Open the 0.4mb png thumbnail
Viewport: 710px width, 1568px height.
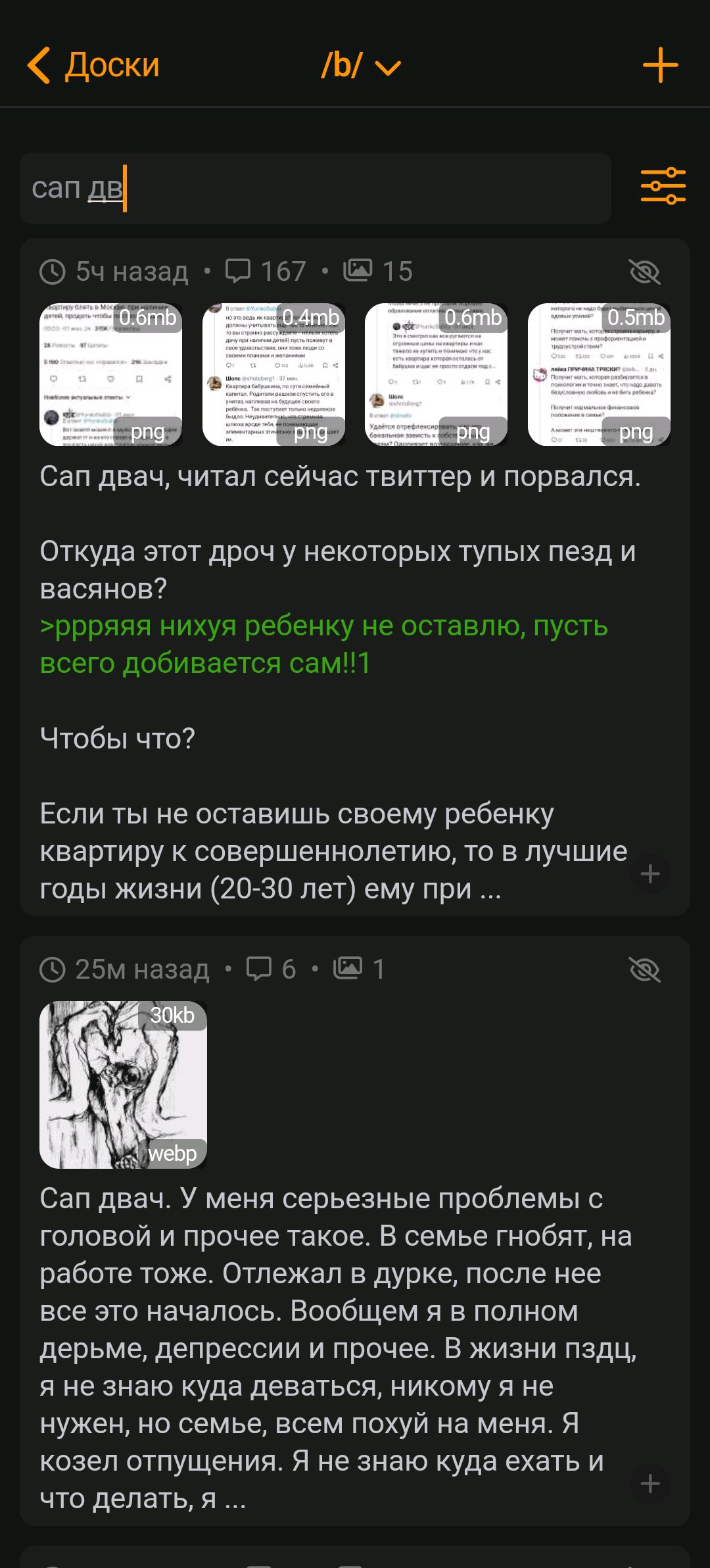273,374
